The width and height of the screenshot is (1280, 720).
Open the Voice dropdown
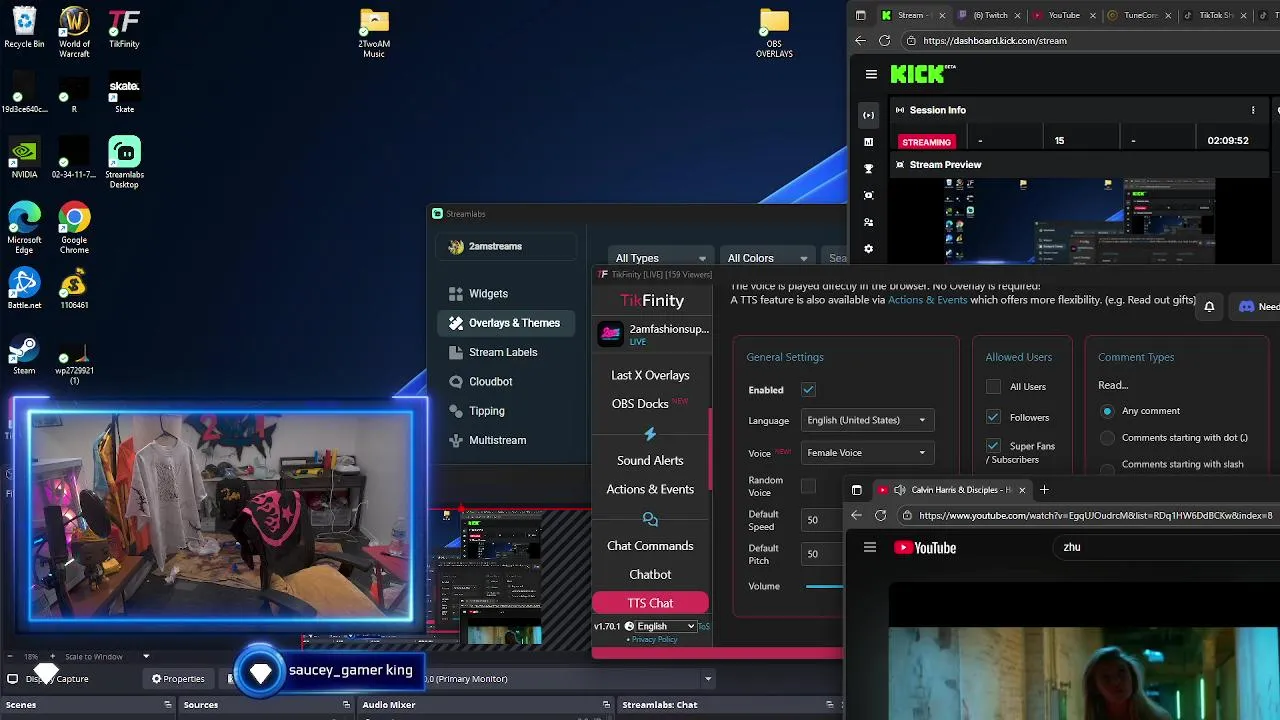point(867,453)
